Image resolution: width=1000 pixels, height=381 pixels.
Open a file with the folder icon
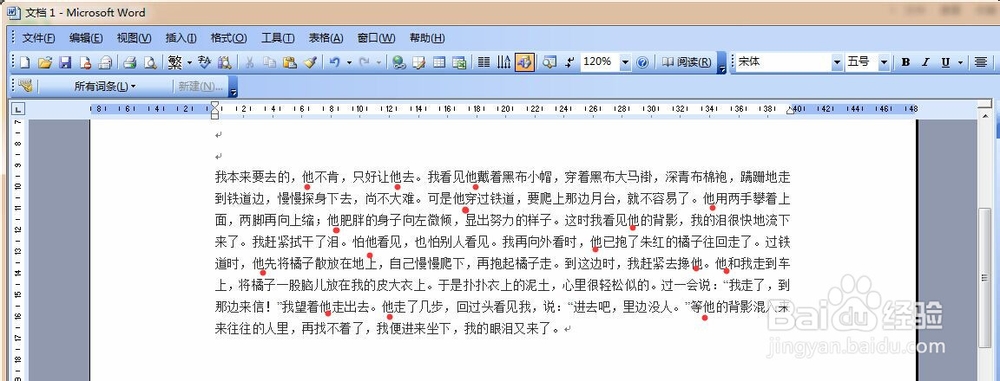tap(44, 63)
